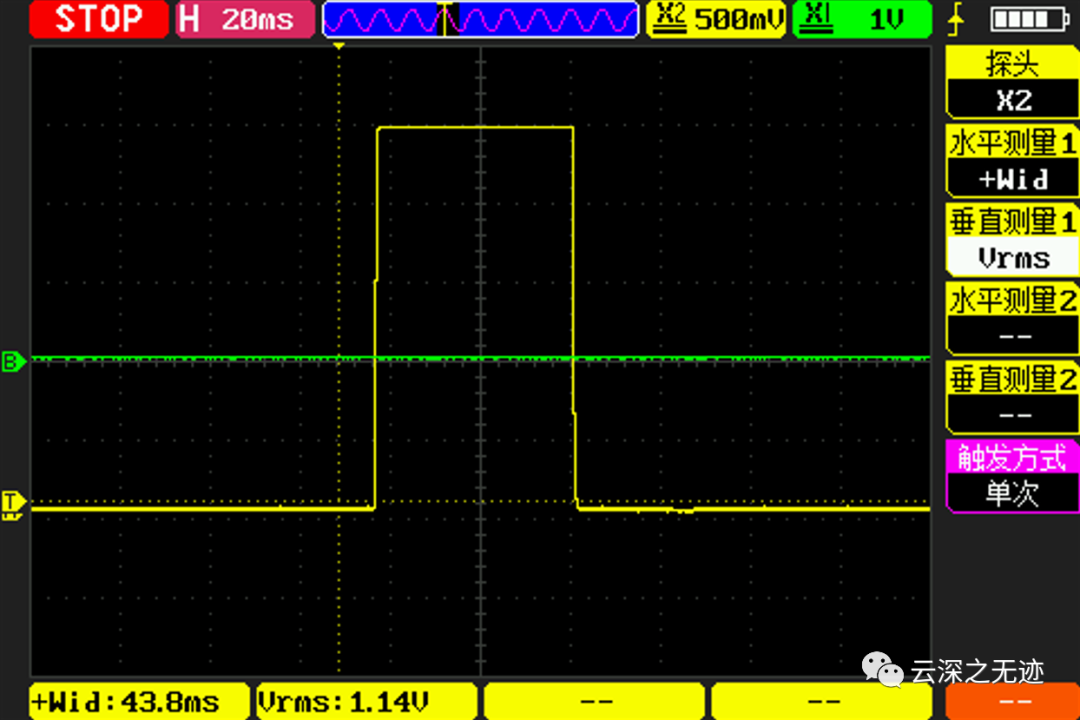The width and height of the screenshot is (1080, 720).
Task: Click the Vrms:1.14V readout button
Action: (366, 701)
